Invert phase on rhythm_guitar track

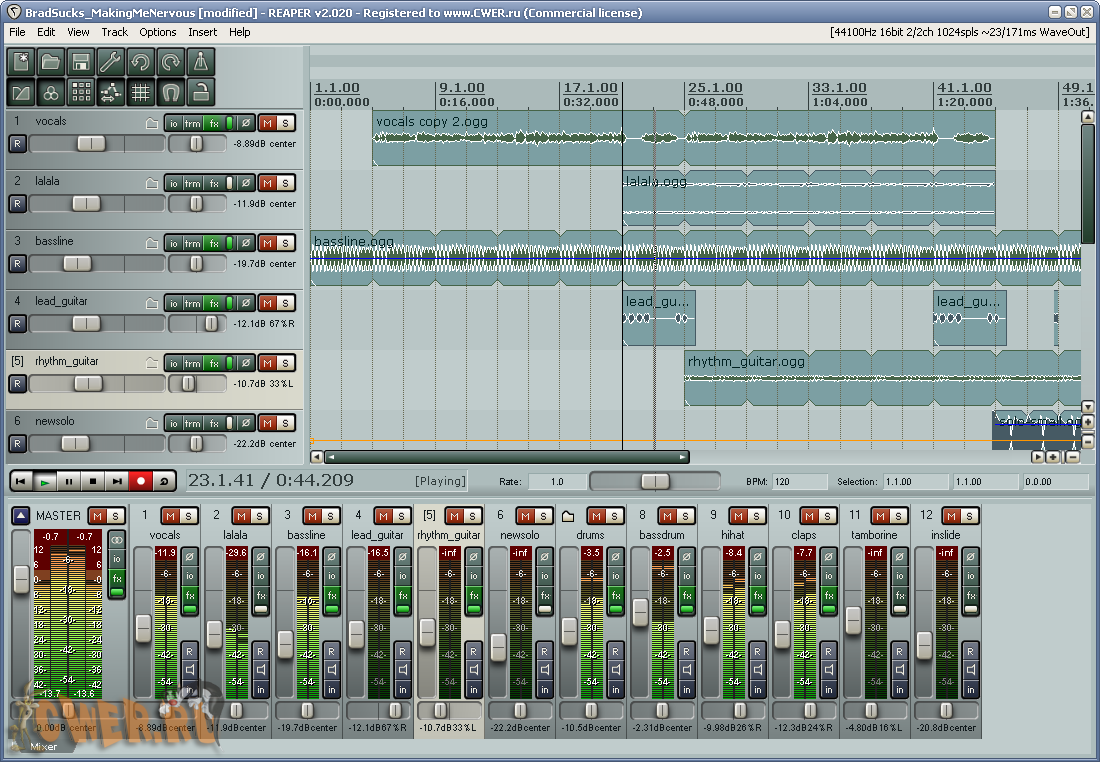[x=246, y=363]
